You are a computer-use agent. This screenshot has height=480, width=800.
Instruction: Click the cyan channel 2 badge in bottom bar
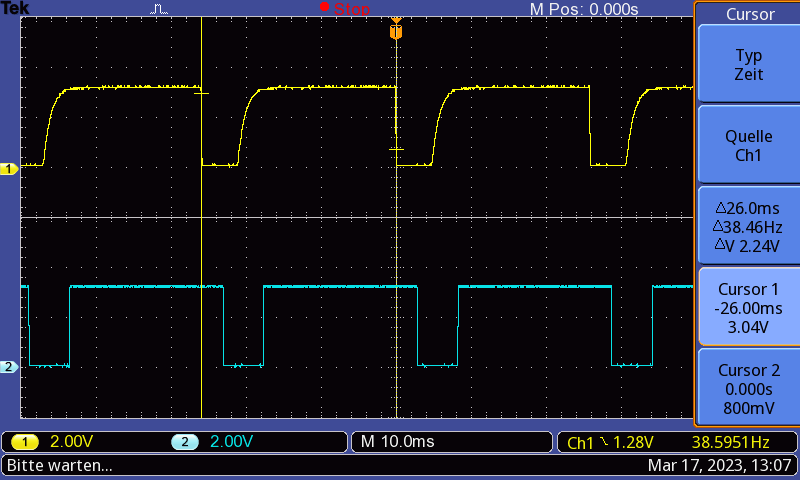pyautogui.click(x=185, y=442)
